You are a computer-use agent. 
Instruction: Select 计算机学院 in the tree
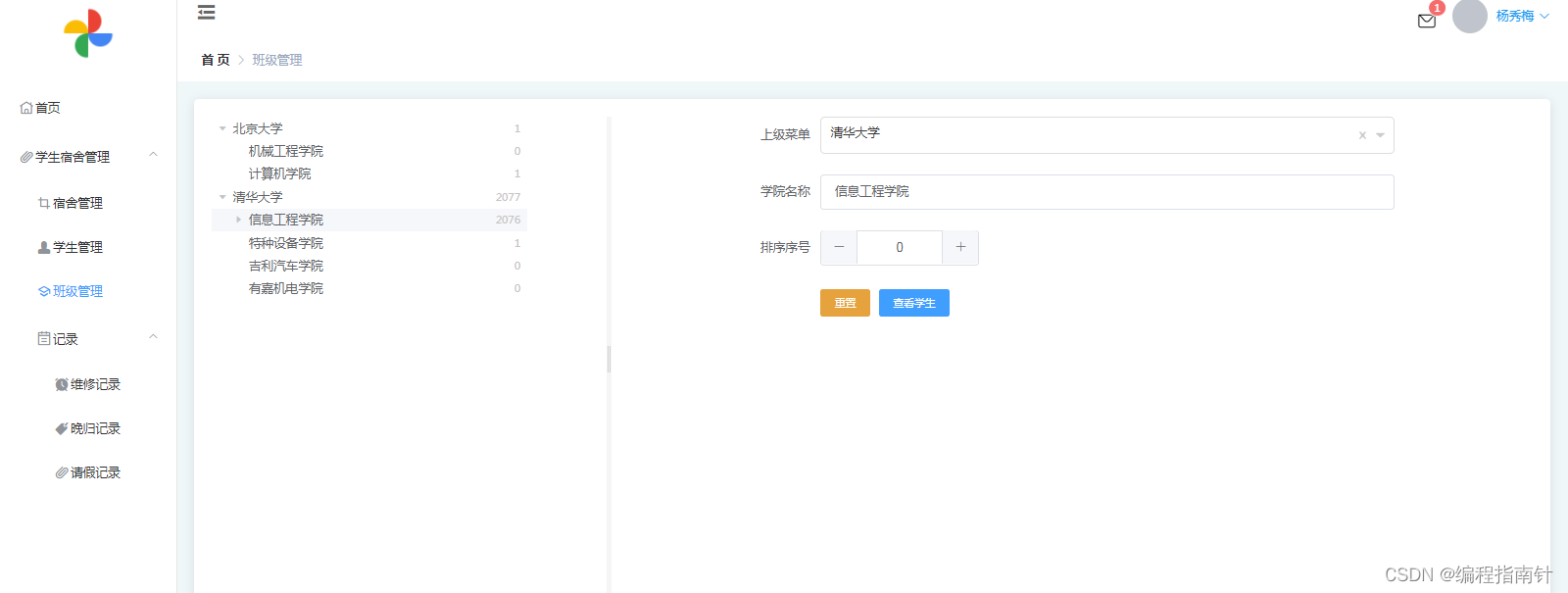coord(279,173)
